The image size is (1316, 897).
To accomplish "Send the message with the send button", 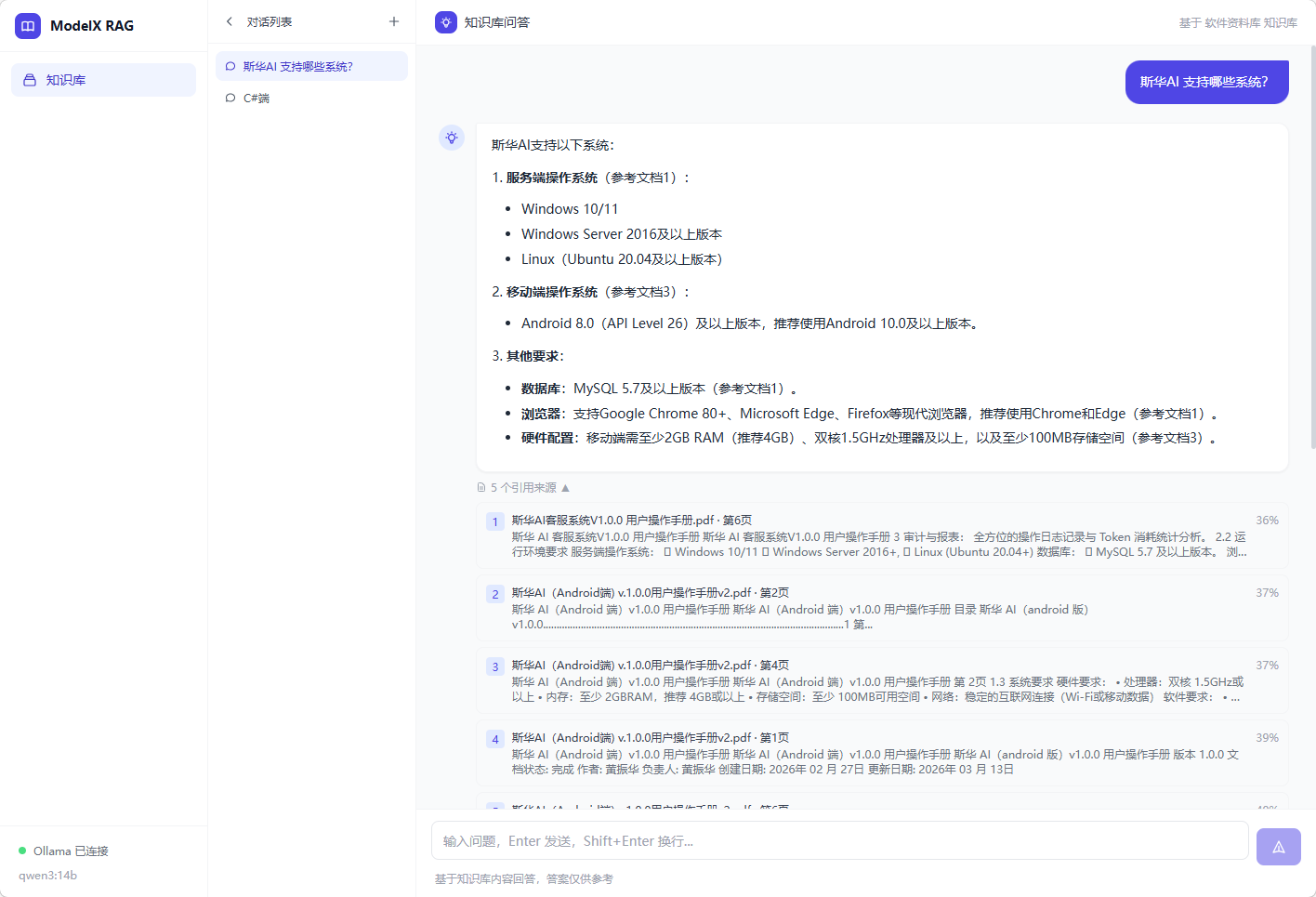I will [x=1279, y=847].
